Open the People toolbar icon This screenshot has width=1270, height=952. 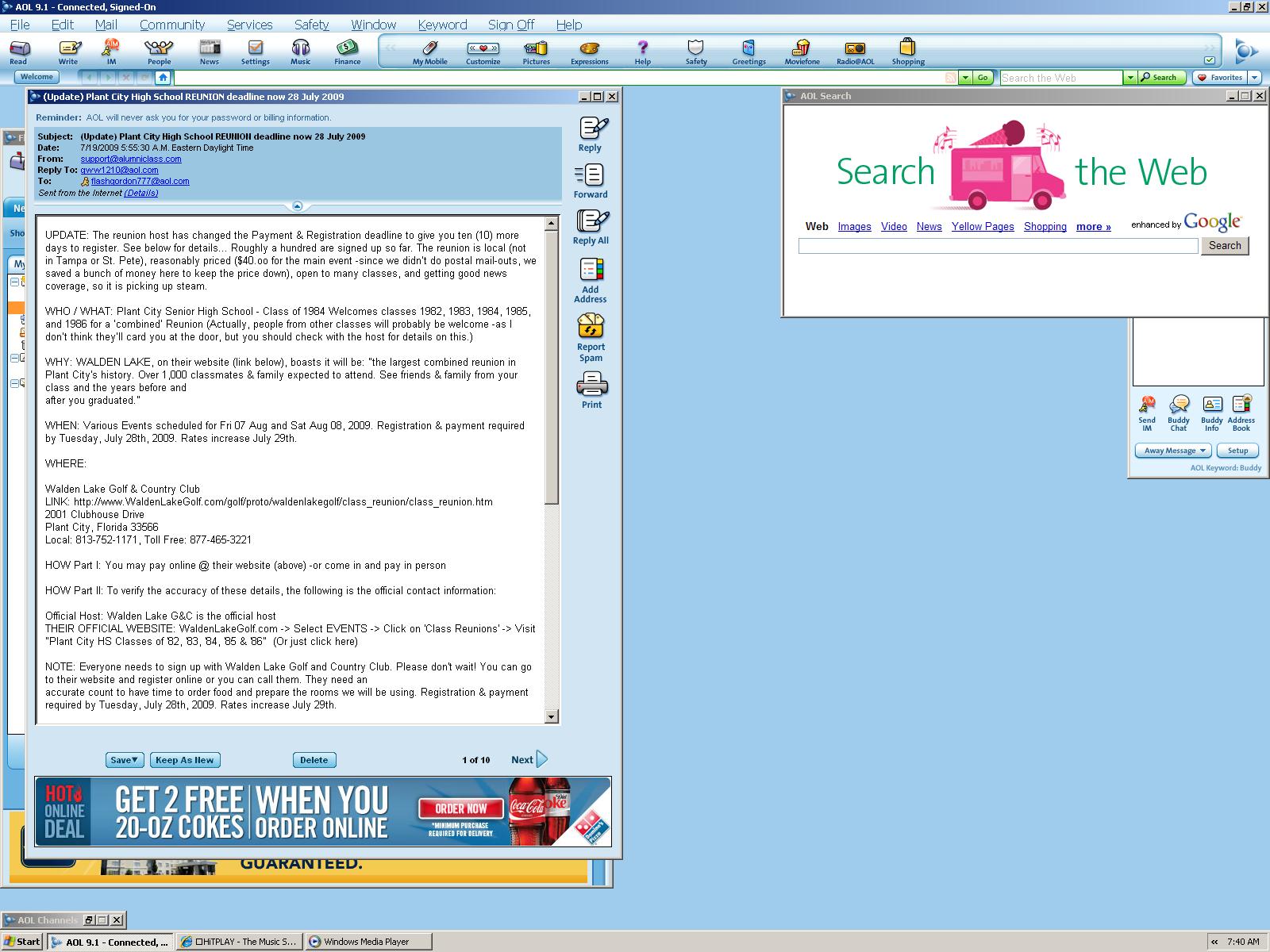coord(159,52)
